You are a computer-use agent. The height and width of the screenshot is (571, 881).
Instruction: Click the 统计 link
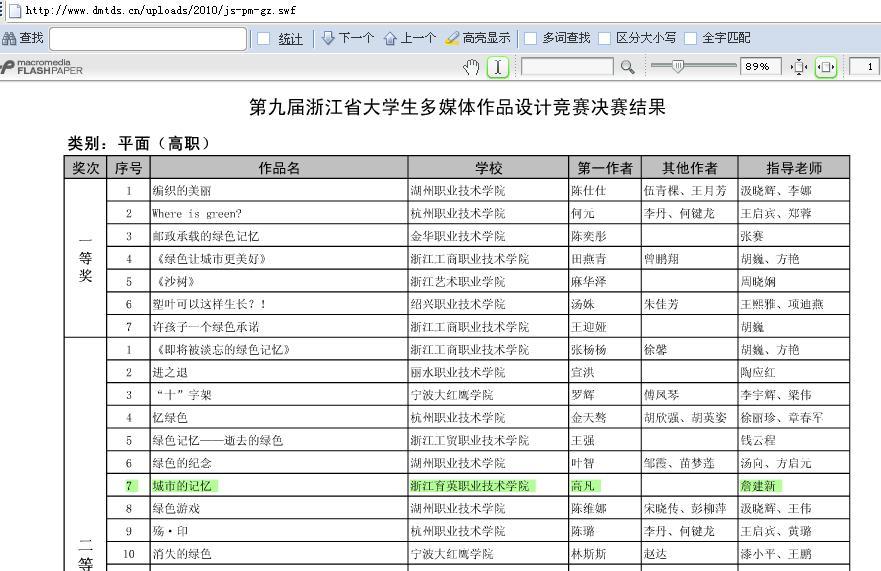(x=290, y=38)
